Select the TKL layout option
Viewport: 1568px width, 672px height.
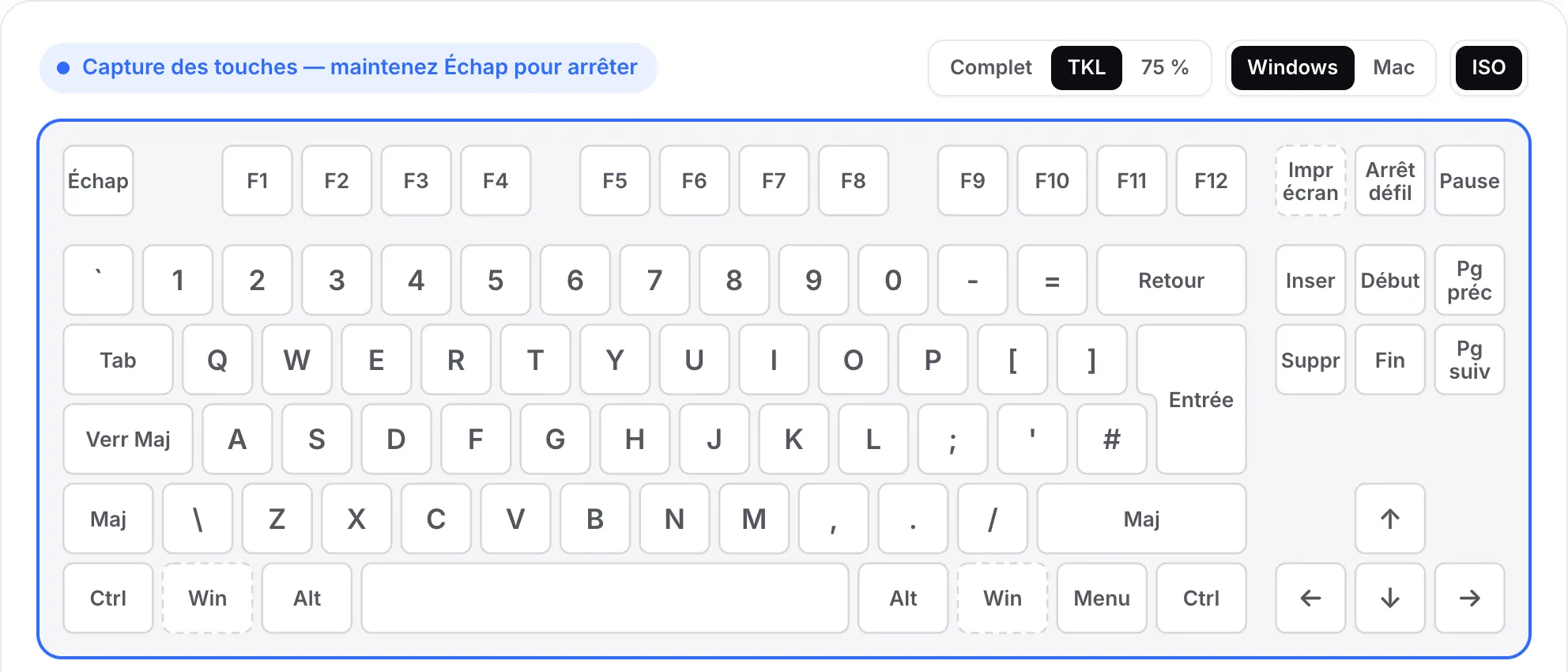[x=1087, y=68]
